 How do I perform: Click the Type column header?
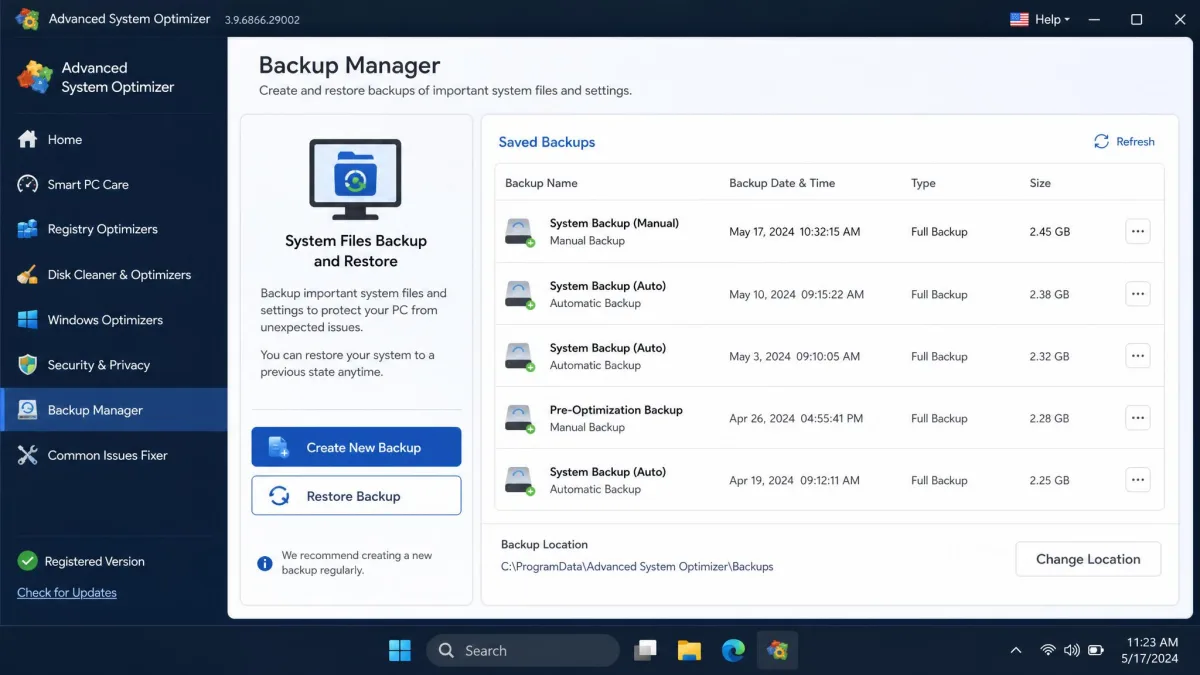(923, 183)
